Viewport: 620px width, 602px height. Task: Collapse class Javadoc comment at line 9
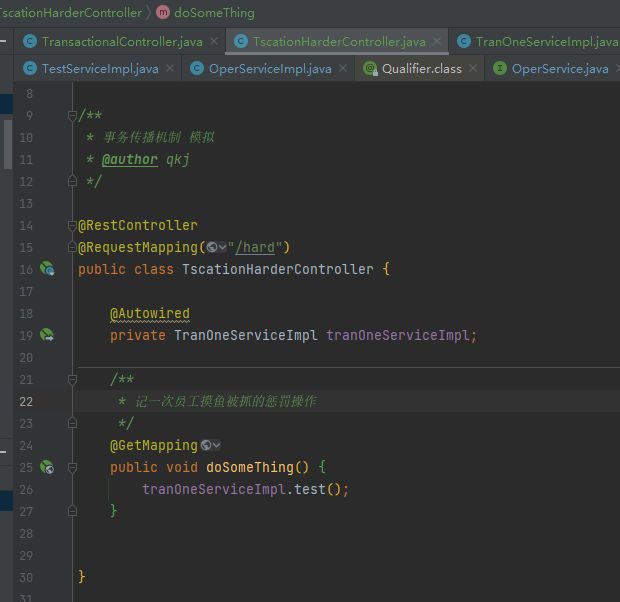[72, 115]
